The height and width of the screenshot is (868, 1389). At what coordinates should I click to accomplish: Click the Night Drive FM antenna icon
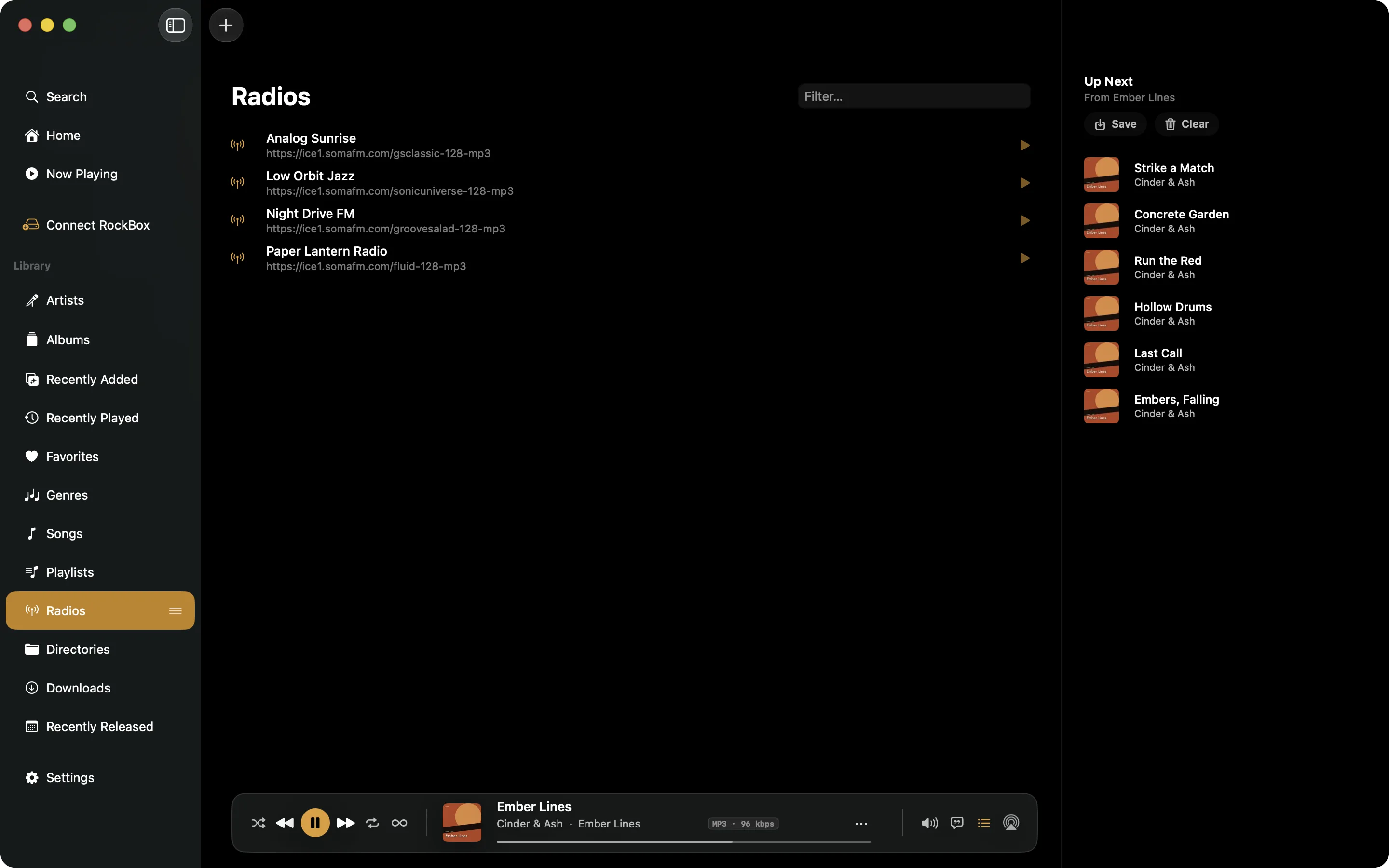pyautogui.click(x=237, y=220)
